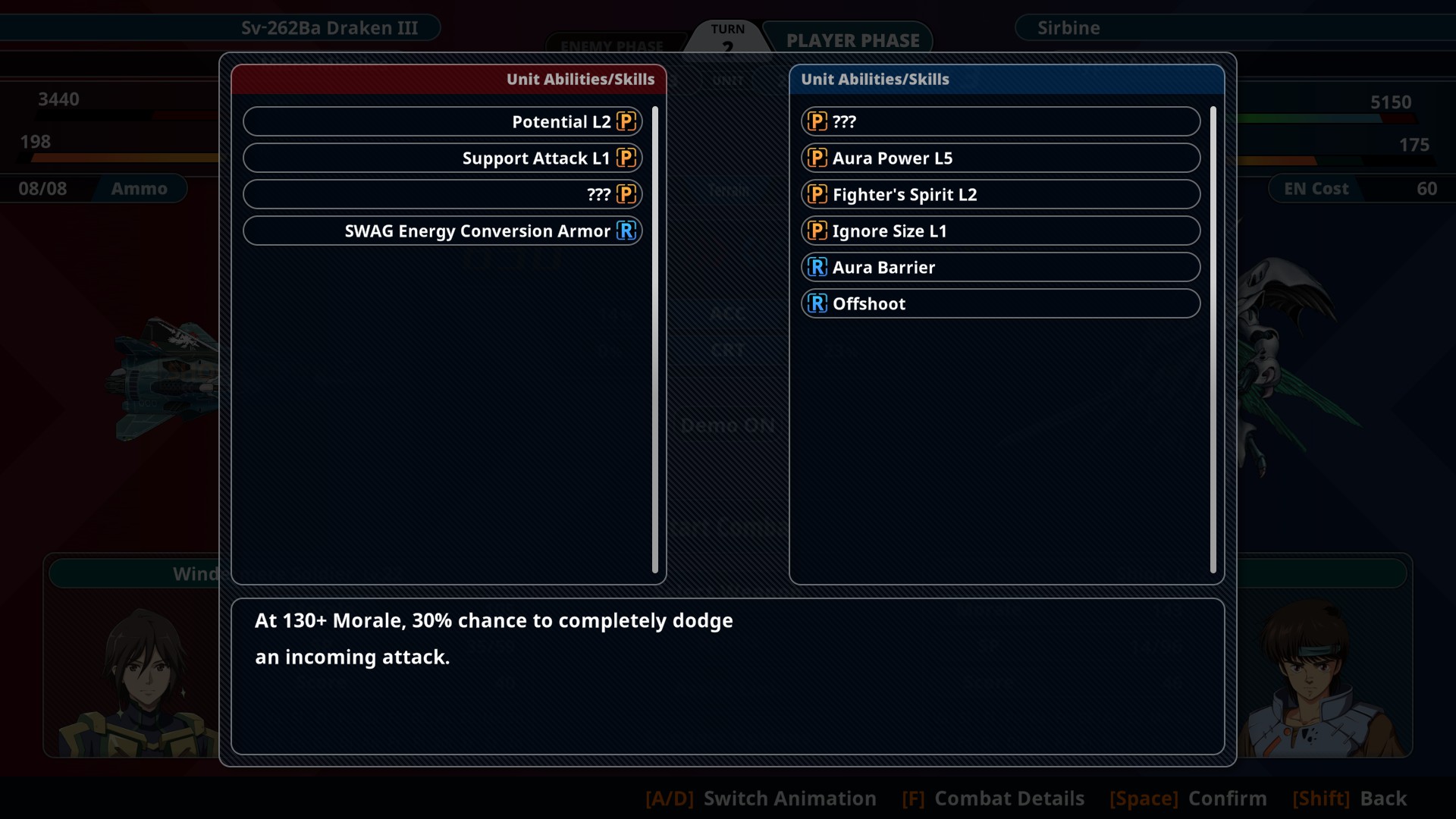Click the R icon beside Offshoot
This screenshot has height=819, width=1456.
[817, 303]
